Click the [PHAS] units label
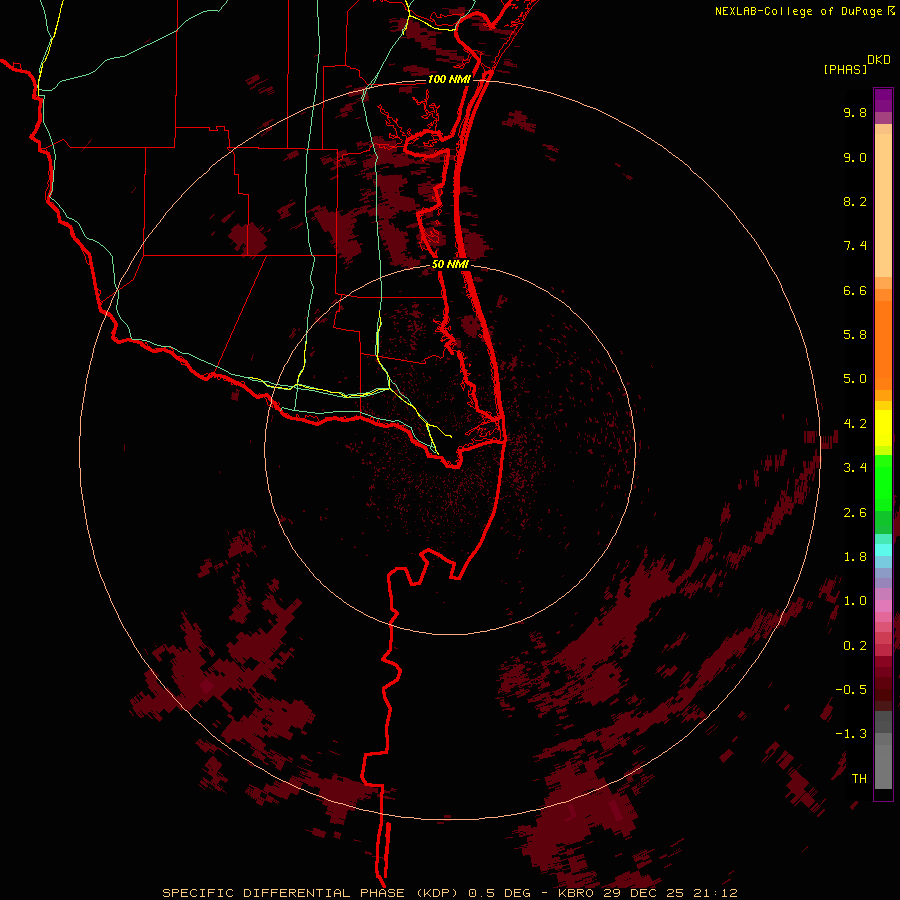This screenshot has height=900, width=900. tap(845, 69)
